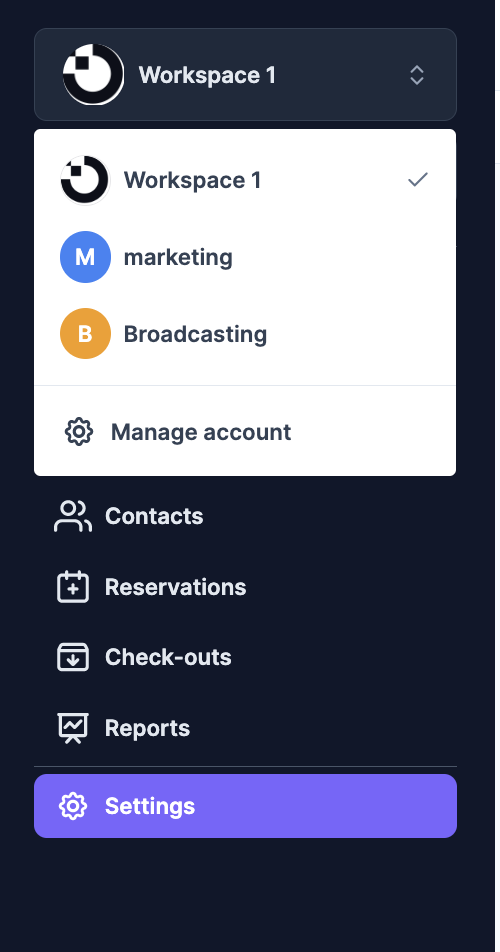Click the checkmark beside Workspace 1
The image size is (500, 952).
[418, 180]
